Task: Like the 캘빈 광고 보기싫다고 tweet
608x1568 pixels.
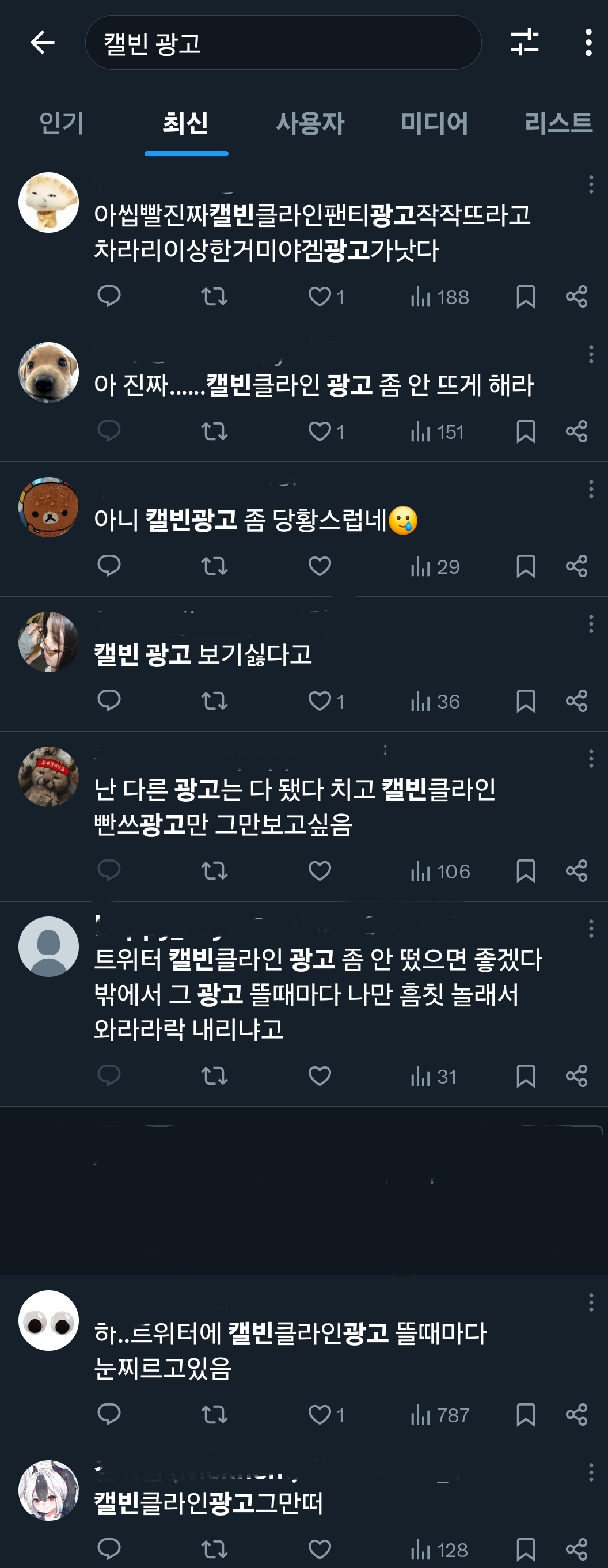Action: pos(320,701)
